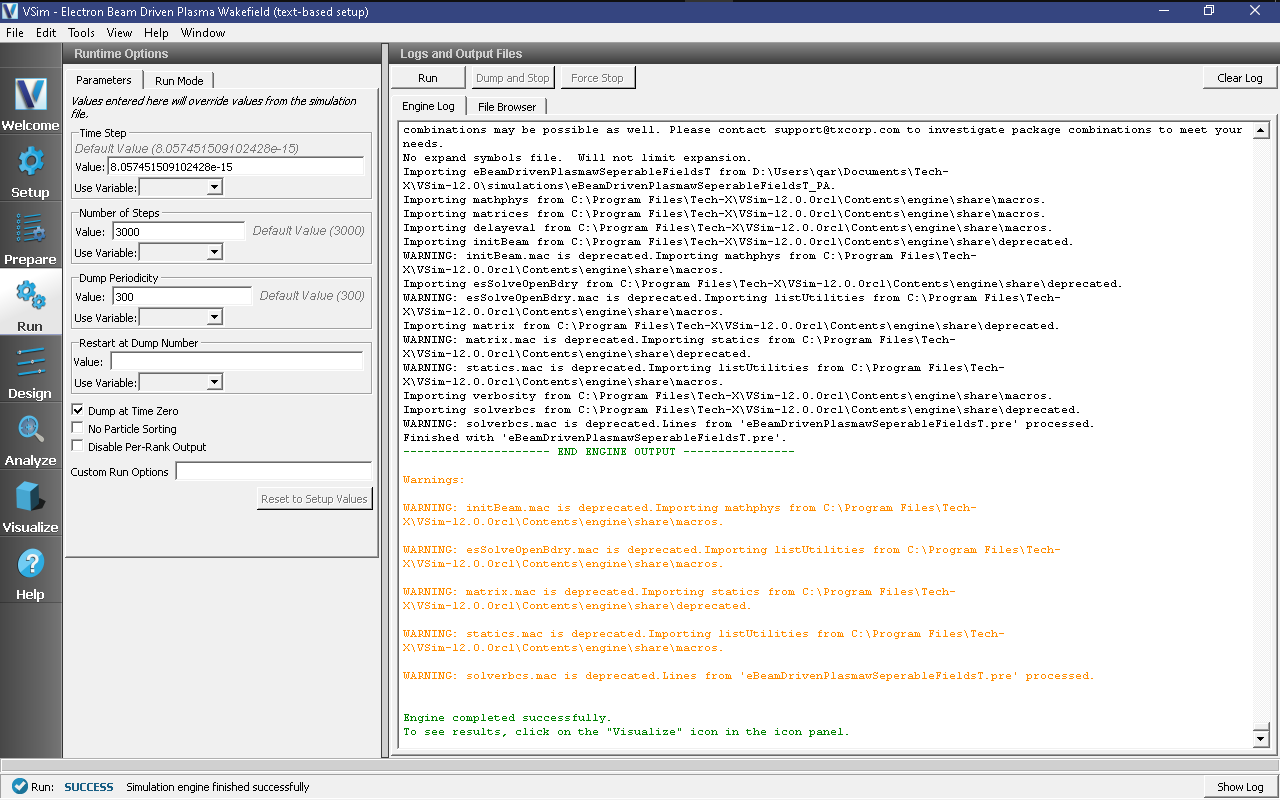Click the SUCCESS status text
The width and height of the screenshot is (1280, 800).
pos(89,787)
